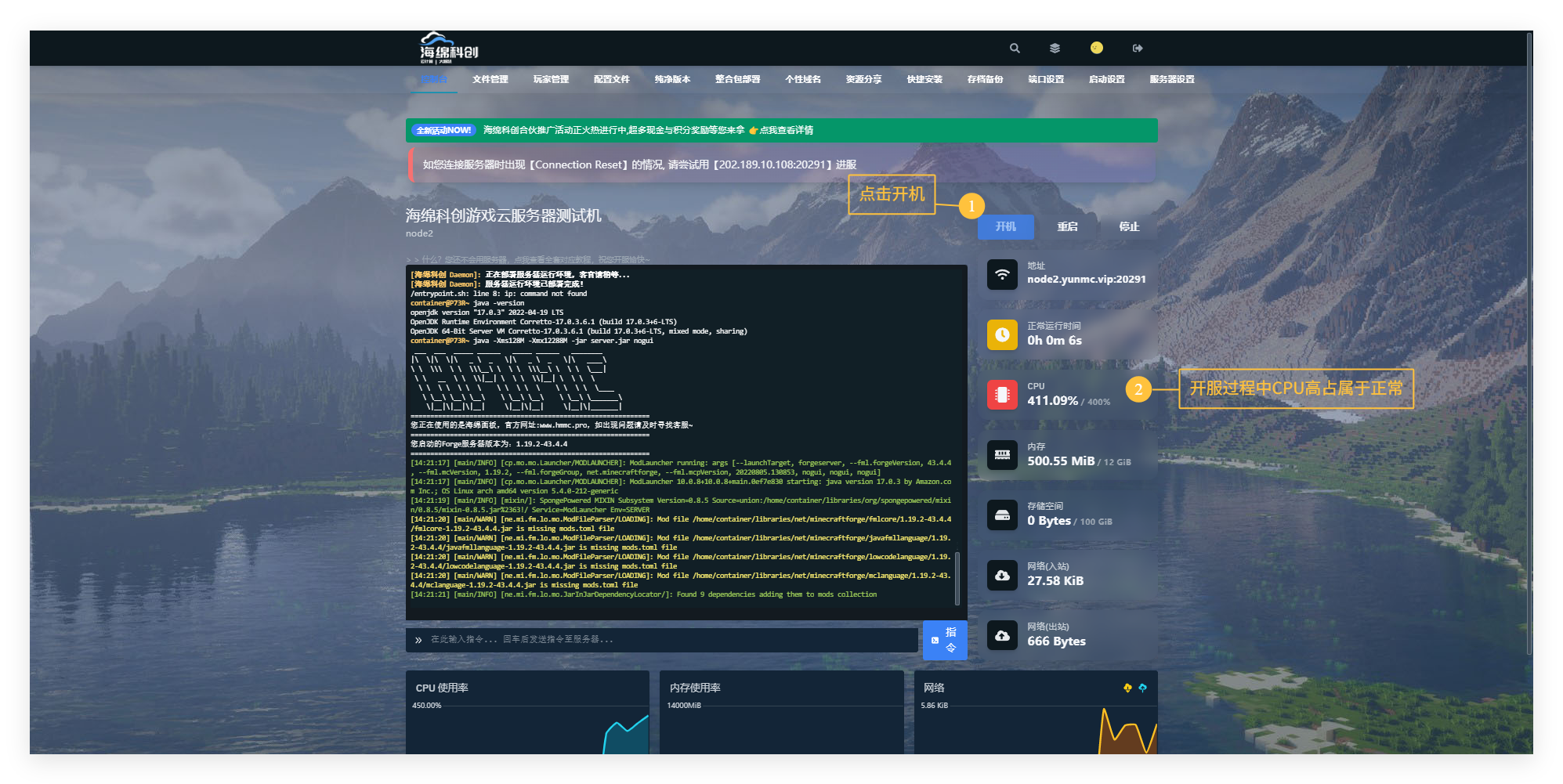The height and width of the screenshot is (784, 1563).
Task: Open the stacked layers icon in header
Action: click(x=1055, y=49)
